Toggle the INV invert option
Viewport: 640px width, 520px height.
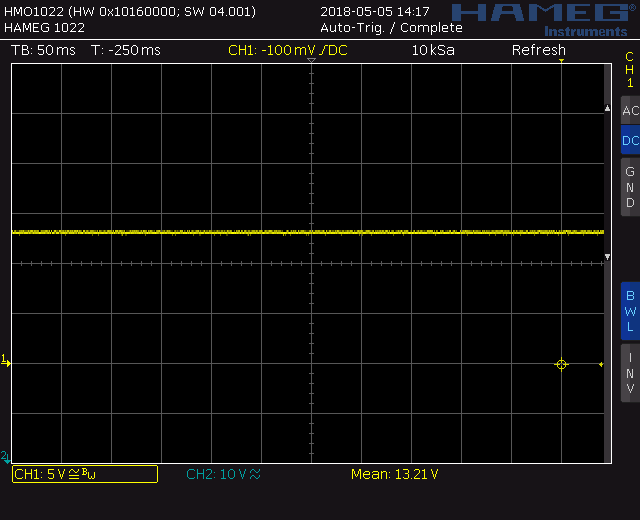pos(629,372)
